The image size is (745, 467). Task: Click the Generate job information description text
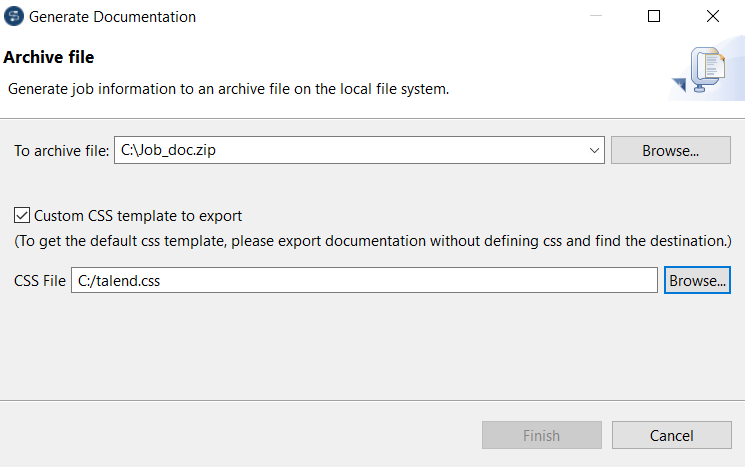coord(229,88)
